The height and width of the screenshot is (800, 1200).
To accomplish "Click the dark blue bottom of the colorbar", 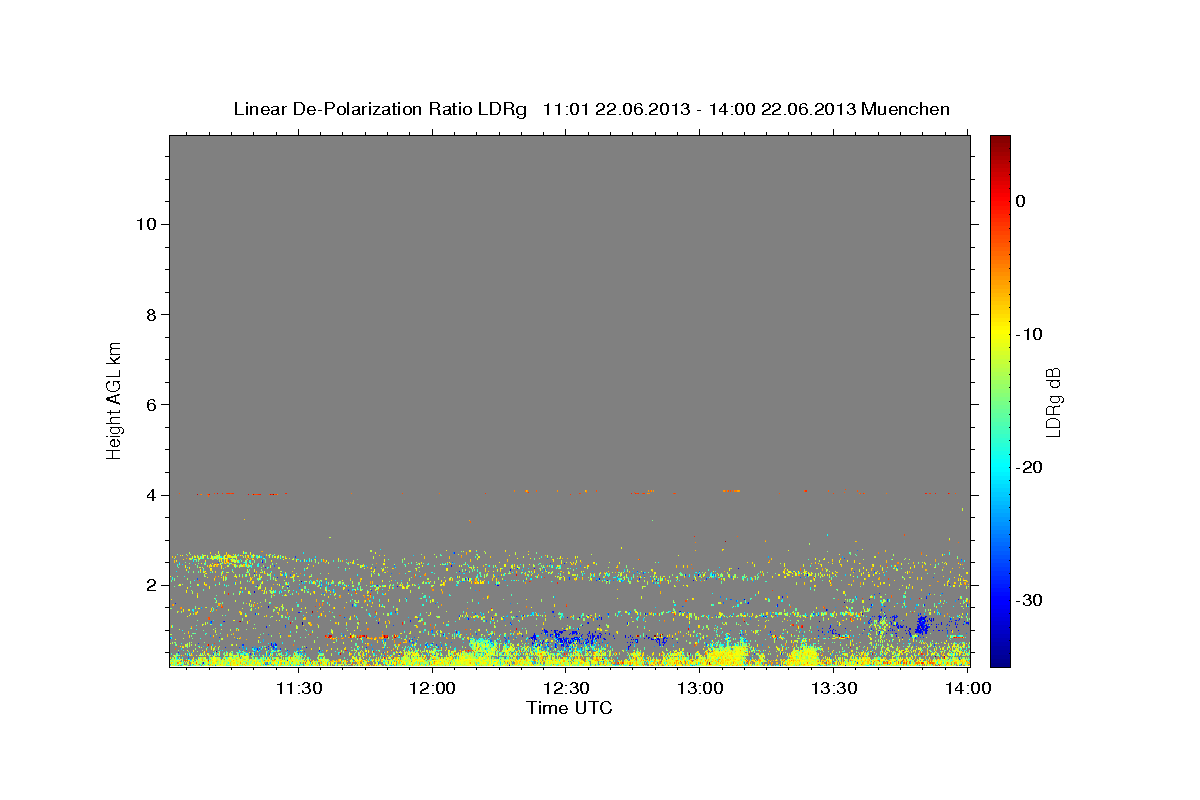I will point(1000,655).
